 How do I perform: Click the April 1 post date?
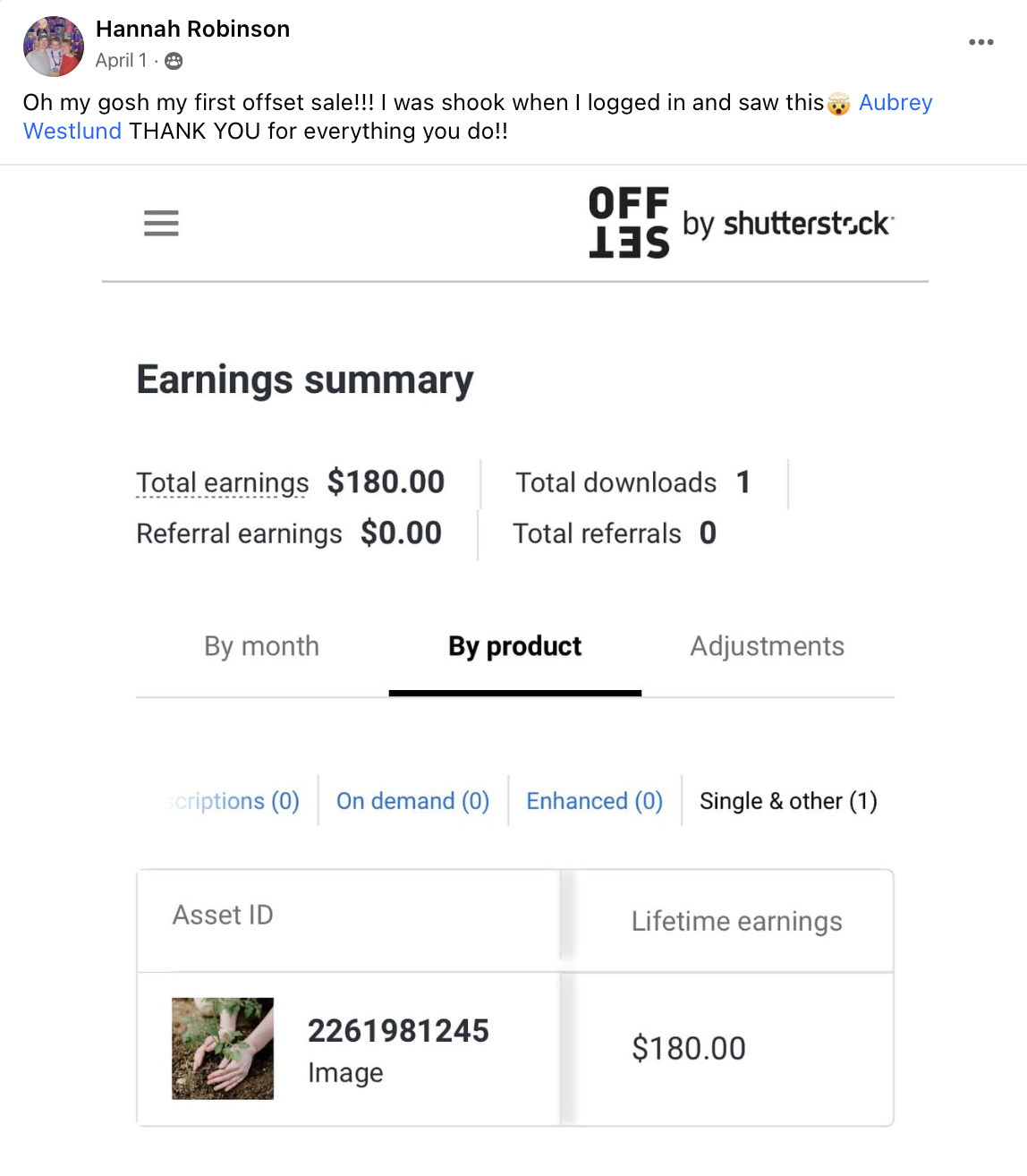point(121,61)
